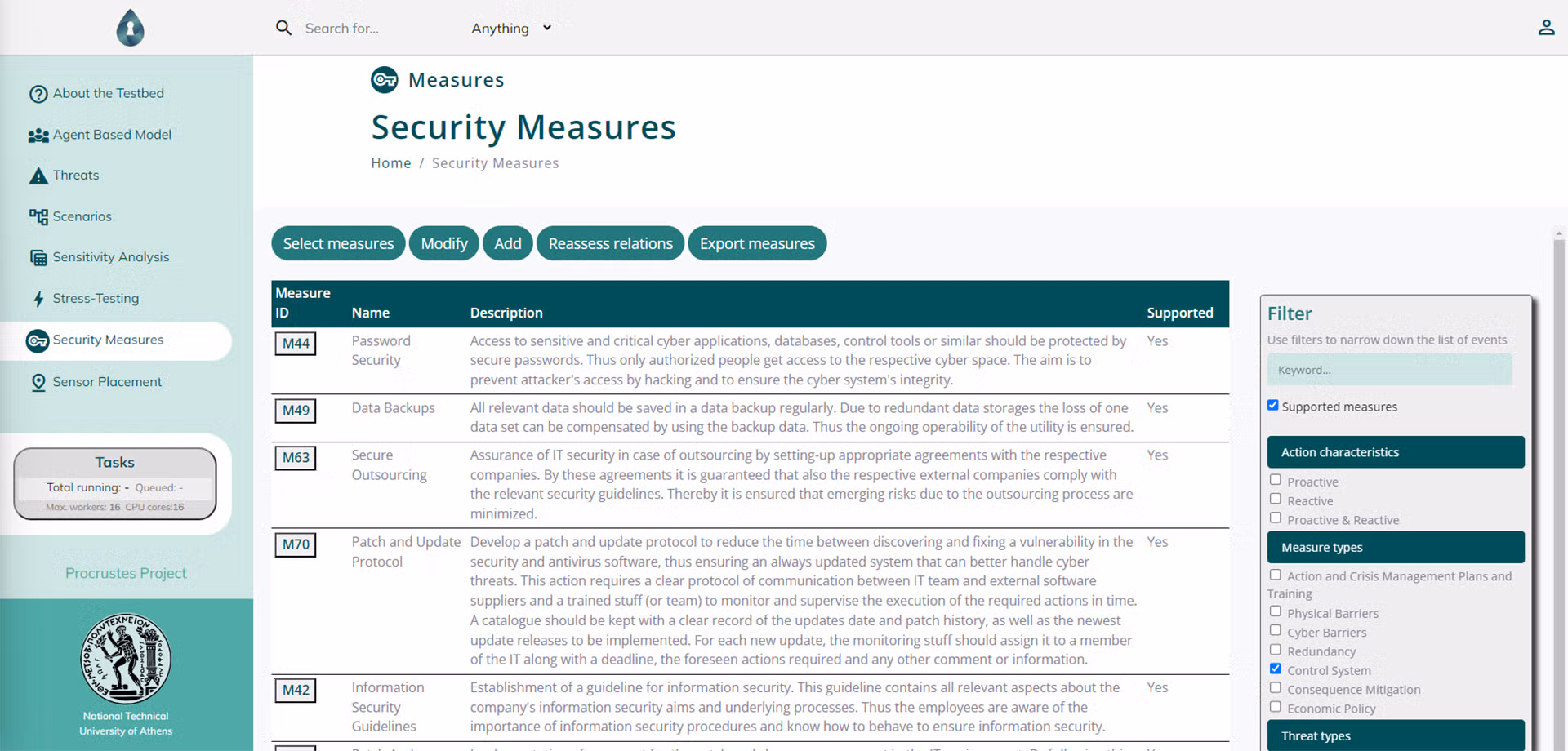Screen dimensions: 1568x751
Task: Open About the Testbed page
Action: (109, 93)
